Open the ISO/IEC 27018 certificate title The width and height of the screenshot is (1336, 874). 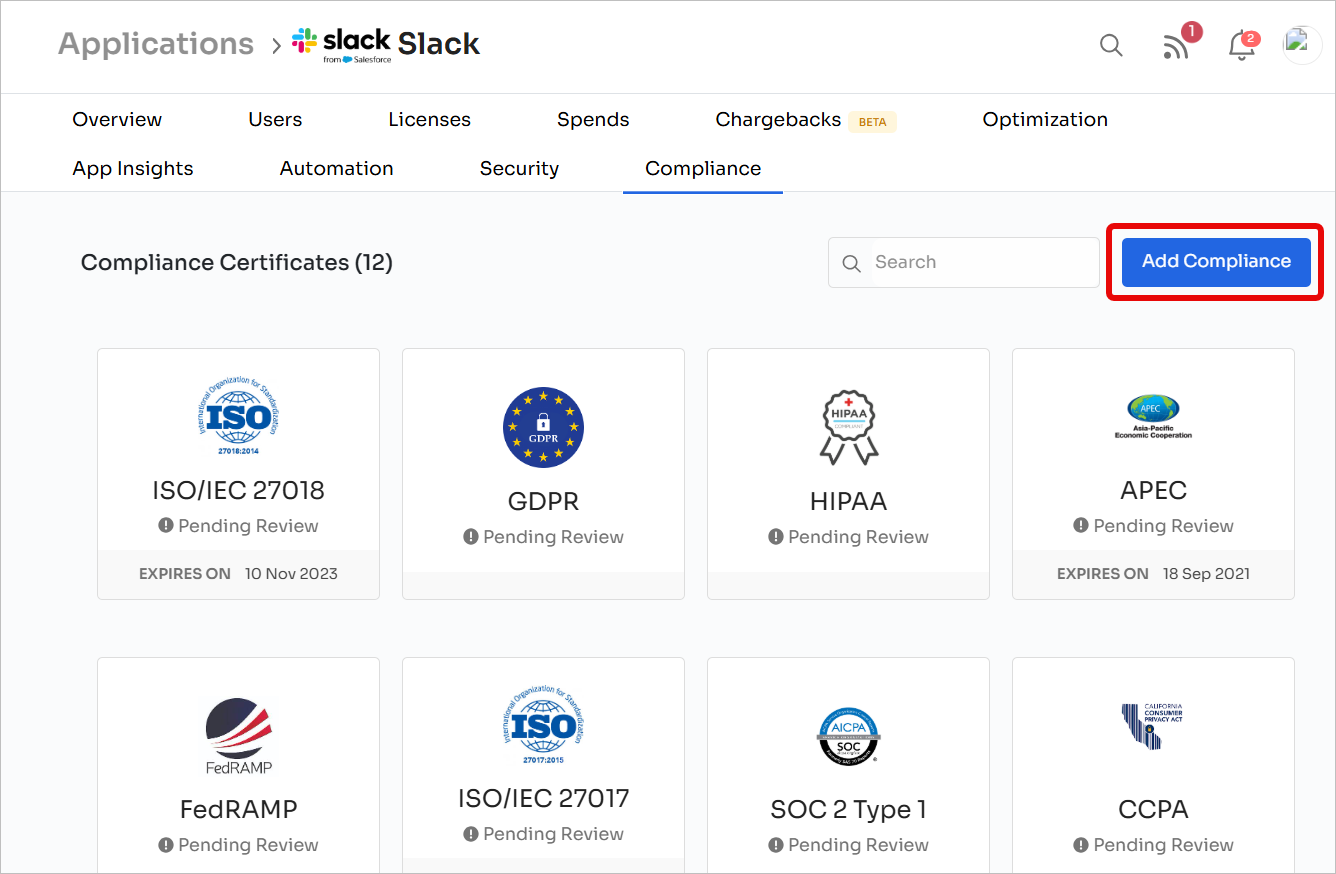coord(238,490)
